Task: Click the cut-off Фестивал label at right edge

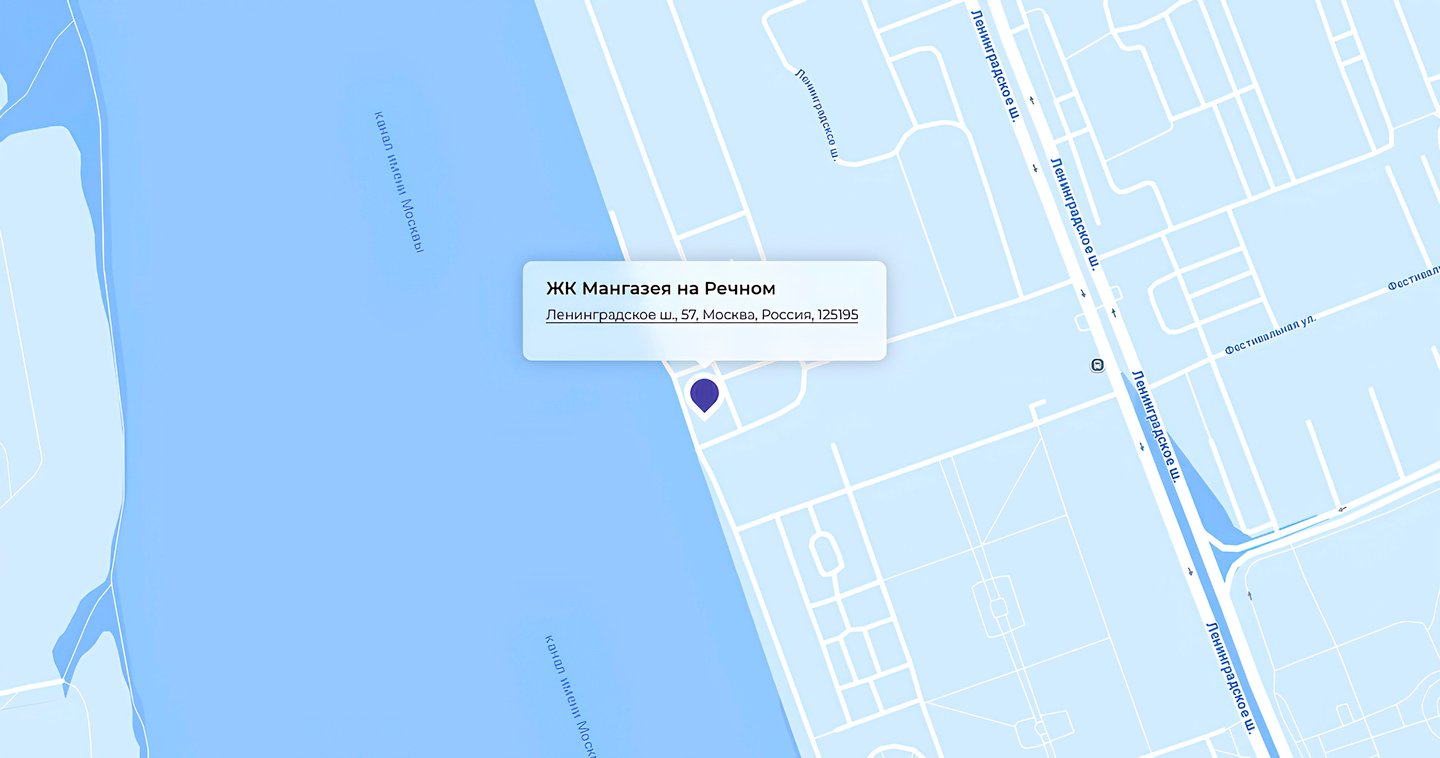Action: point(1414,277)
